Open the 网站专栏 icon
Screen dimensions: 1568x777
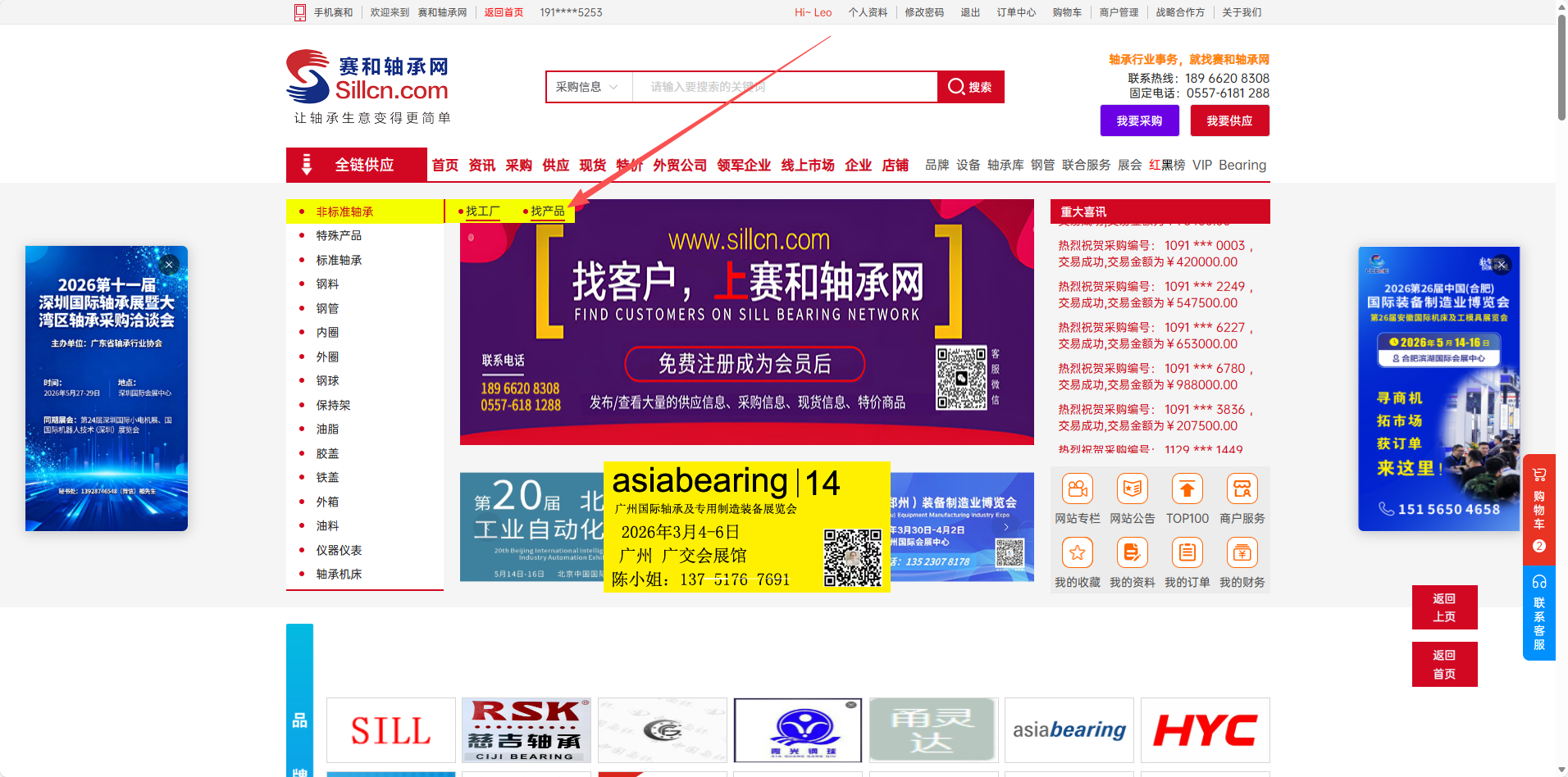(1077, 489)
